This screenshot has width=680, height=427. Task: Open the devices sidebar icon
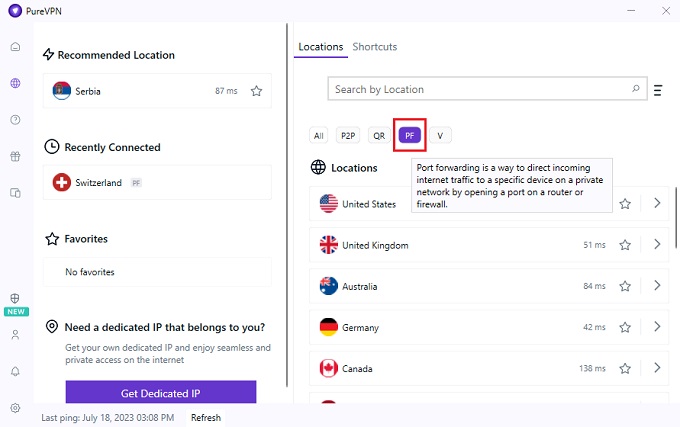15,192
